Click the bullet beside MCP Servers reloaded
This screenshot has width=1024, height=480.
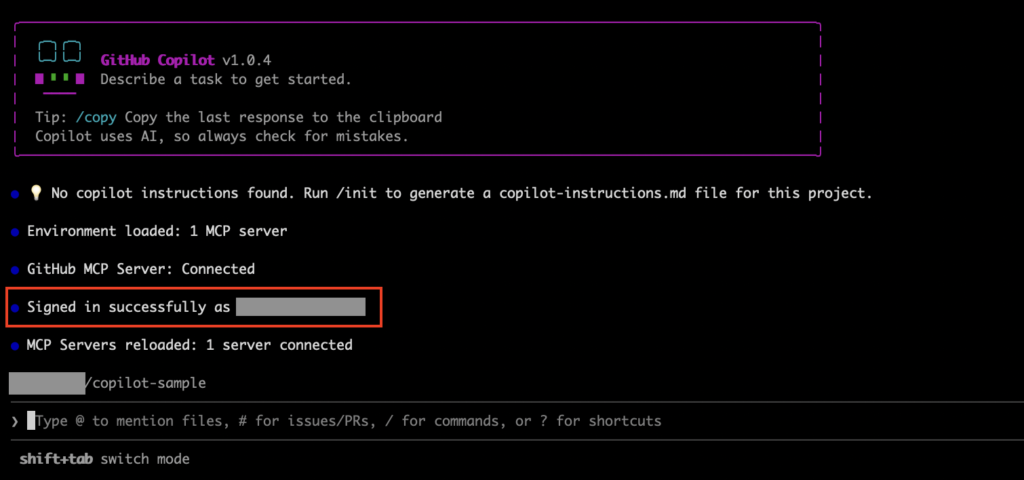(x=15, y=346)
